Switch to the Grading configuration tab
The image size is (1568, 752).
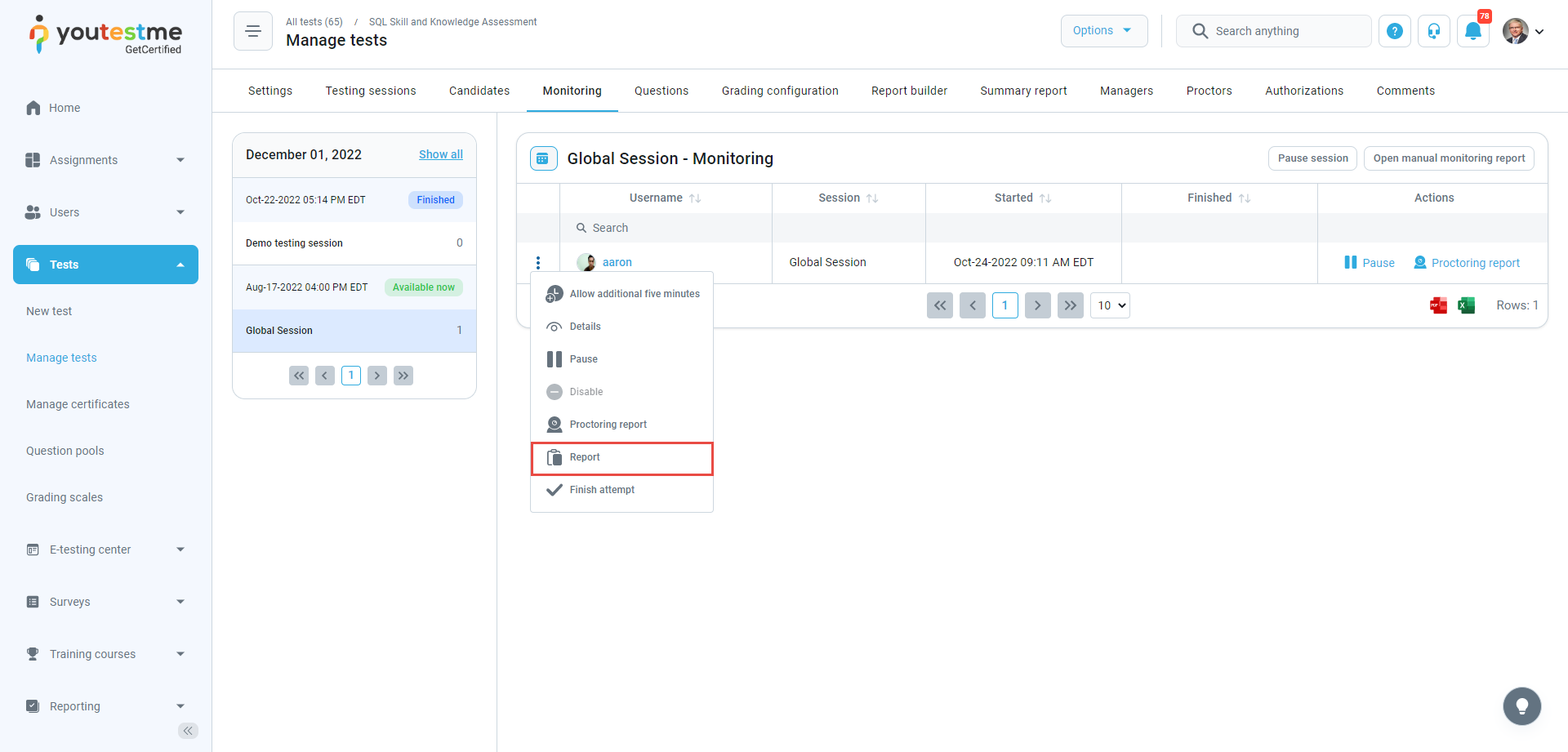[779, 91]
